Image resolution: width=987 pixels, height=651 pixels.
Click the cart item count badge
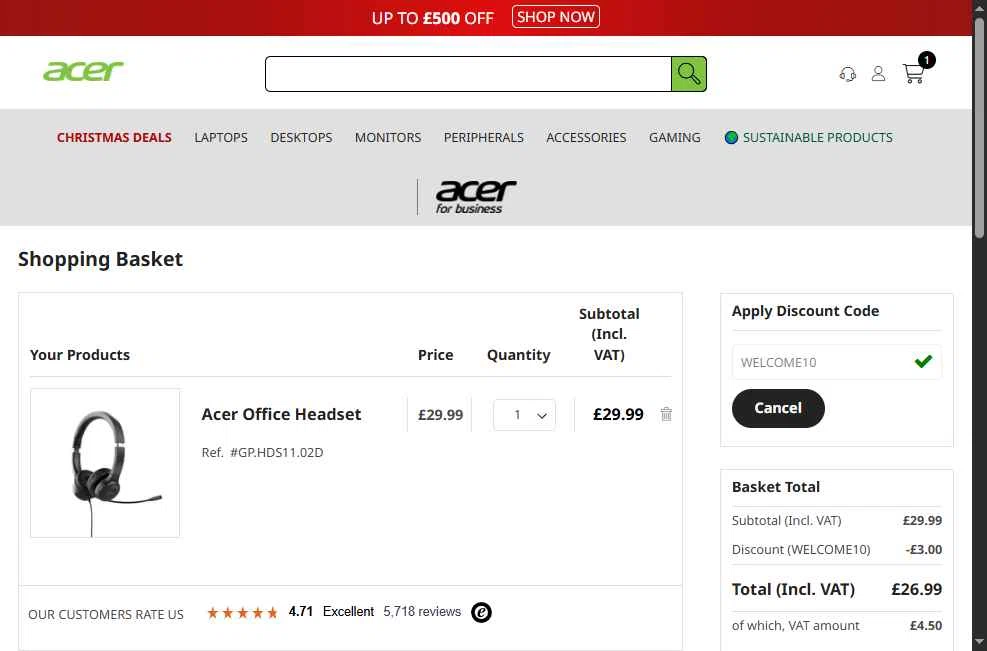click(926, 60)
